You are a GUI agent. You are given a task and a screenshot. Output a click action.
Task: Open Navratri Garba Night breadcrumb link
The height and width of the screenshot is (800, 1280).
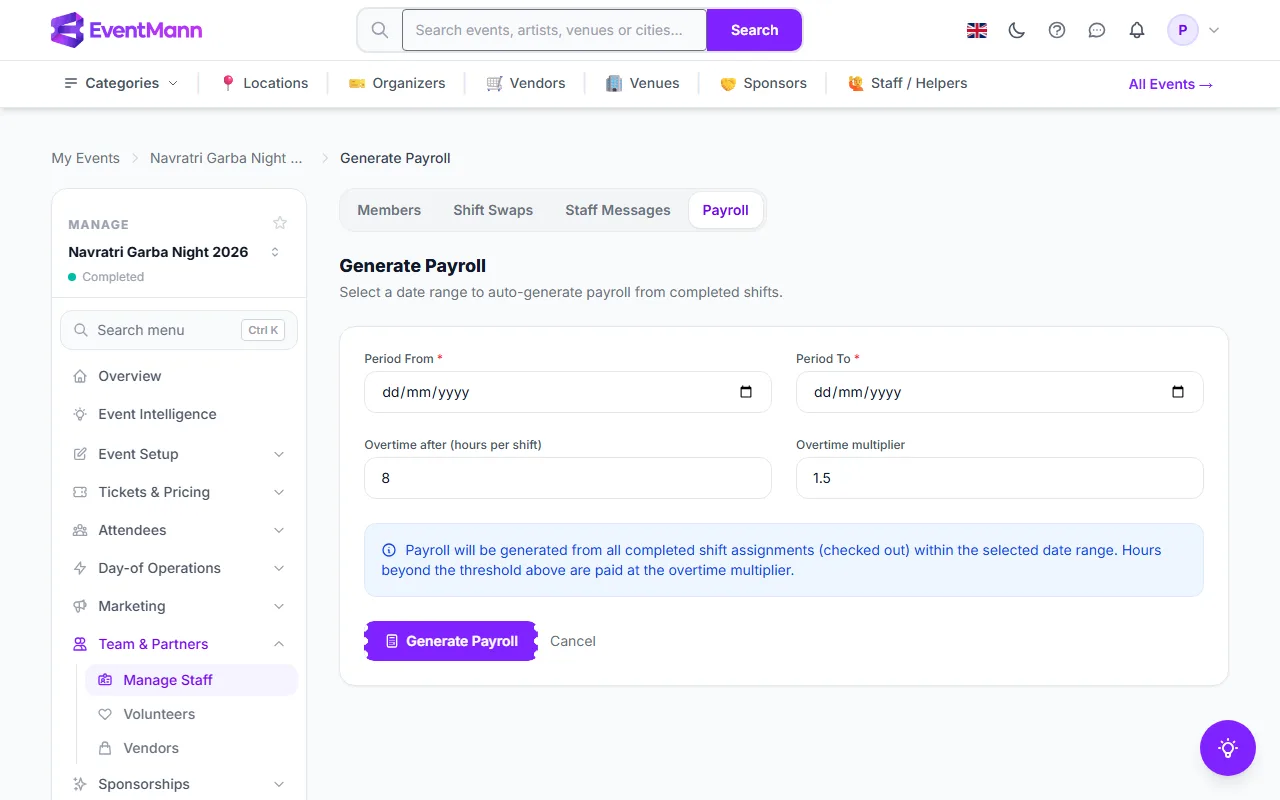coord(226,158)
